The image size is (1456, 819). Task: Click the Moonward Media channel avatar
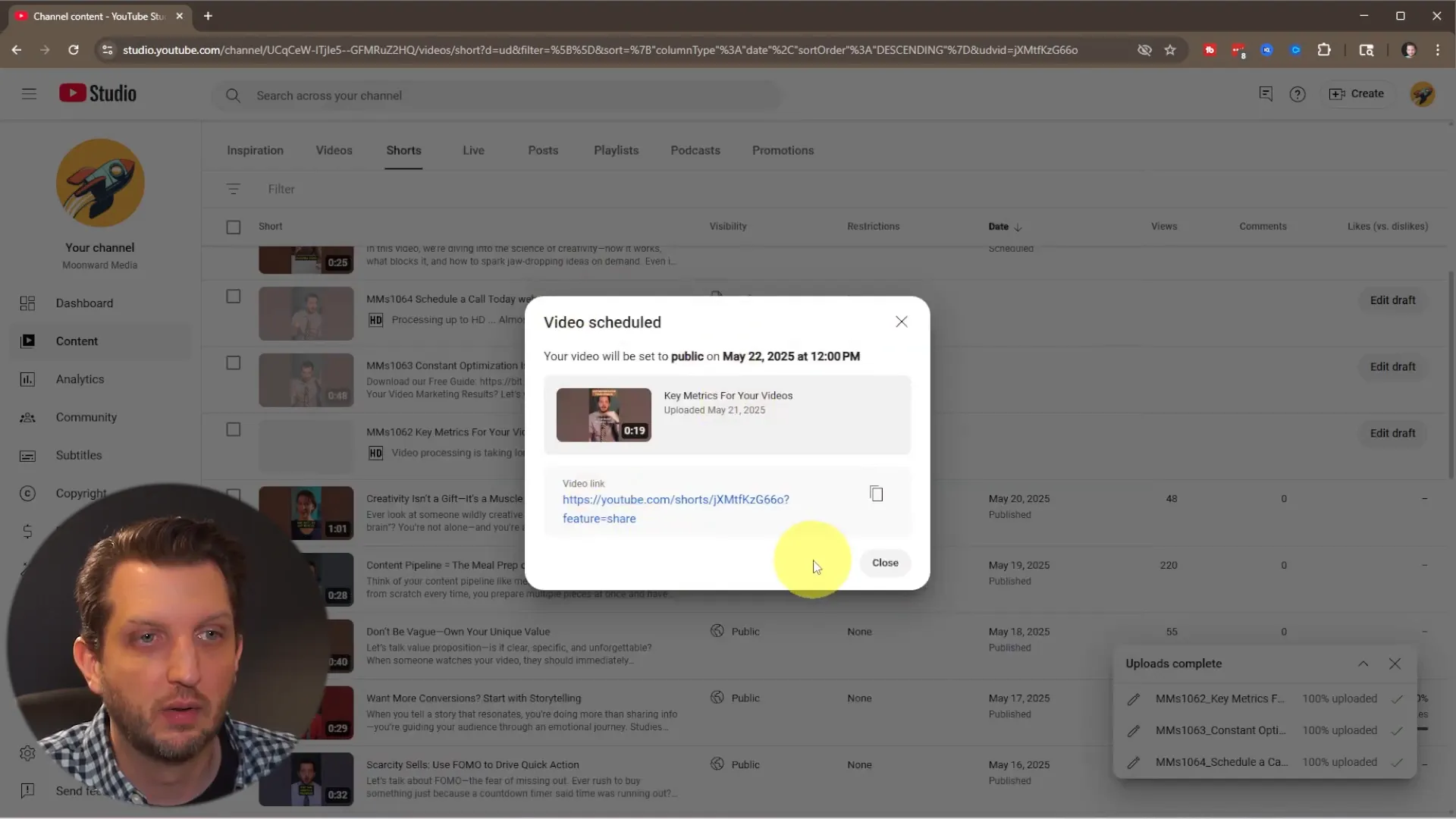(100, 183)
